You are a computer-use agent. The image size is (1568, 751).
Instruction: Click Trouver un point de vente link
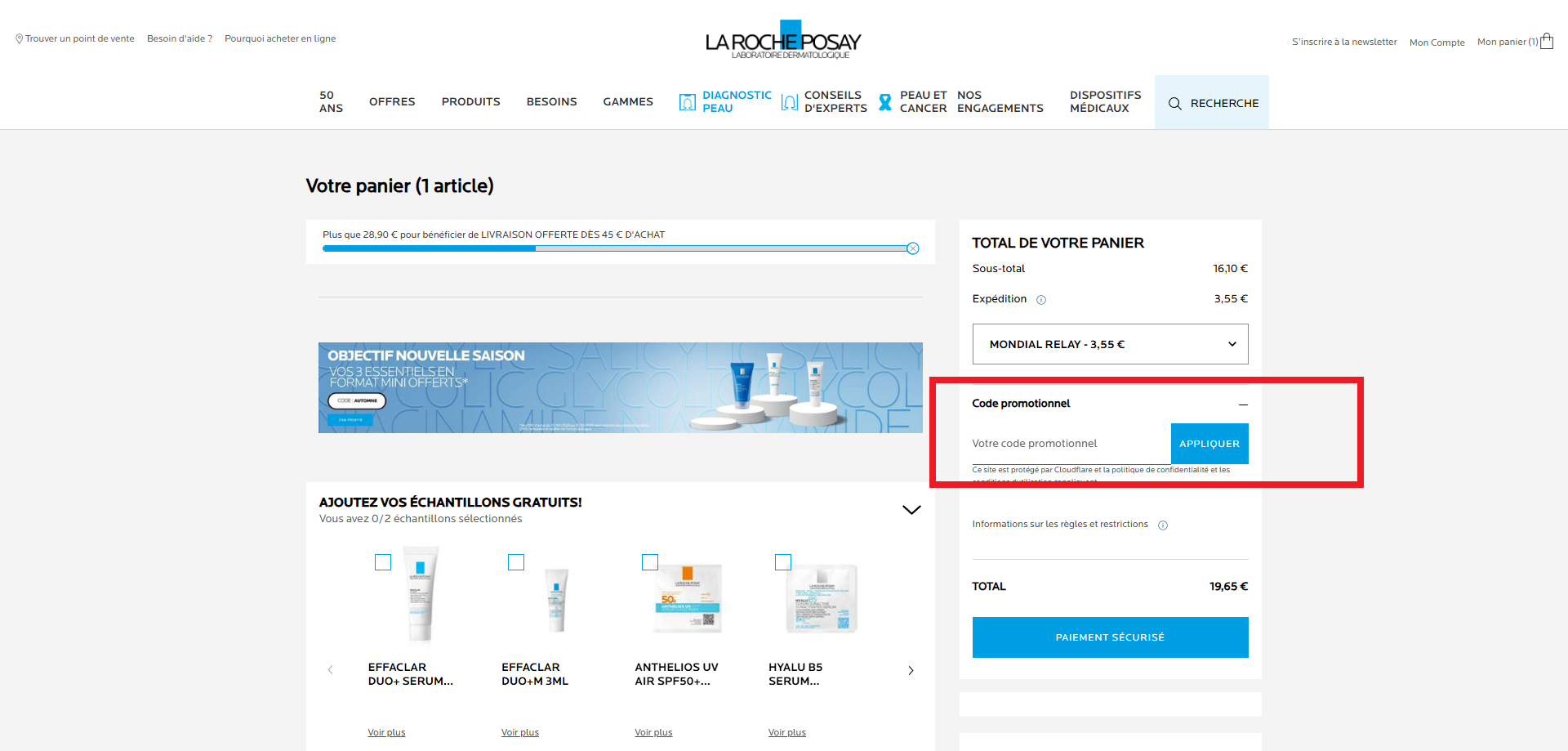(x=79, y=38)
